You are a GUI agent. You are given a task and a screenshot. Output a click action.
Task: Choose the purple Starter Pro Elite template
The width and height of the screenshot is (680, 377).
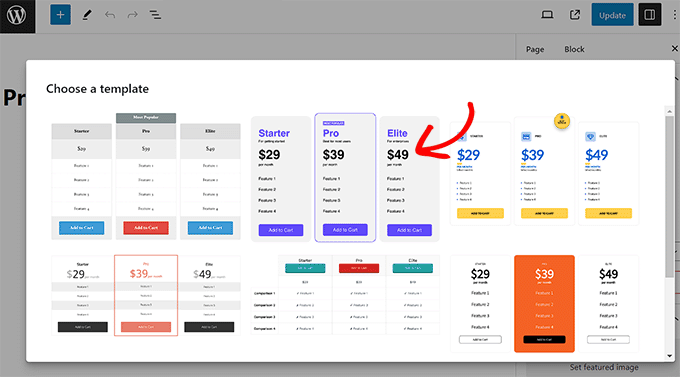click(x=345, y=177)
